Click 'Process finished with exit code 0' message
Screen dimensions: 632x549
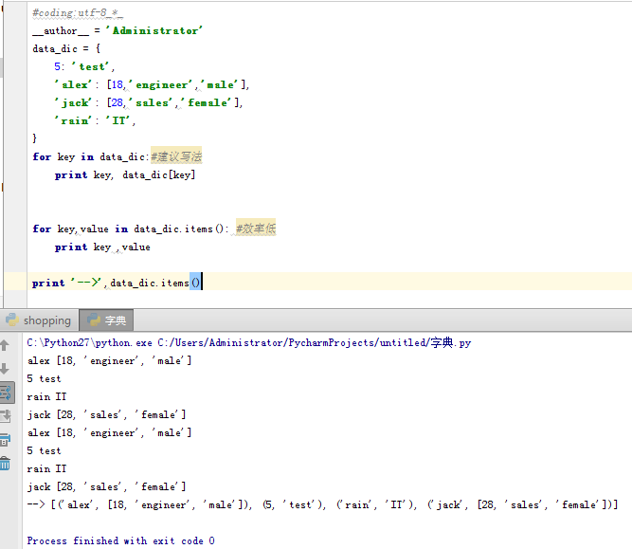click(121, 541)
